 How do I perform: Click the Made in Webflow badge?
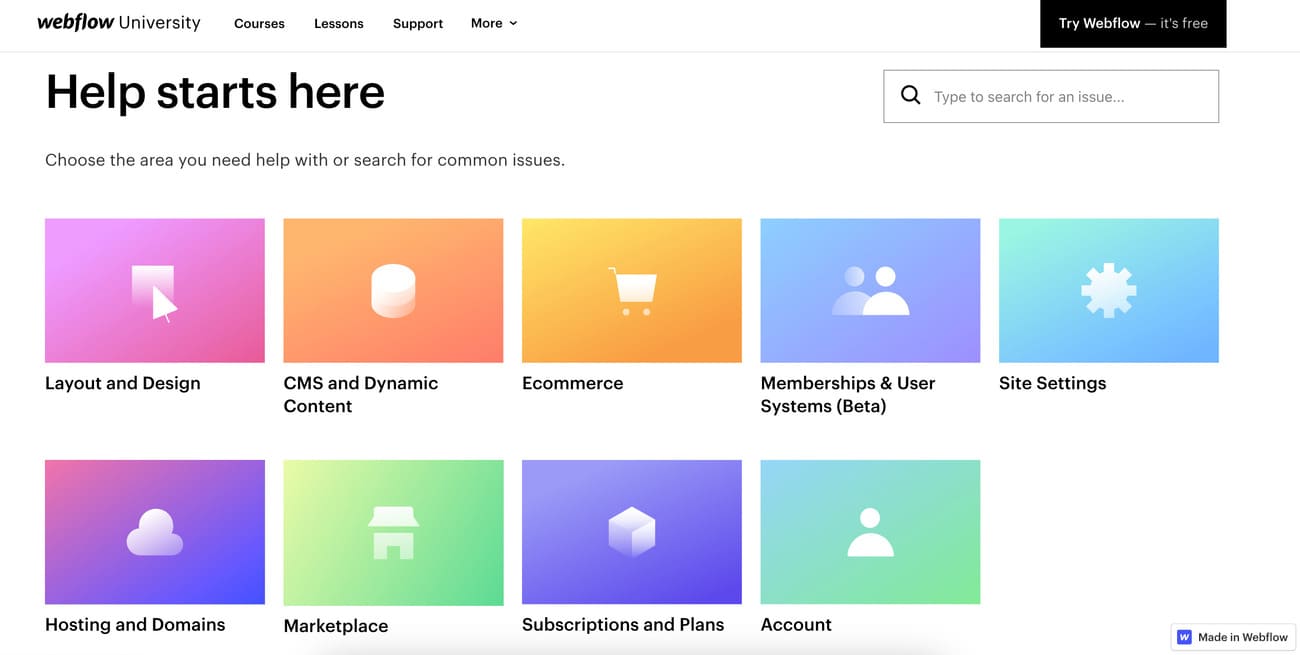pyautogui.click(x=1233, y=637)
